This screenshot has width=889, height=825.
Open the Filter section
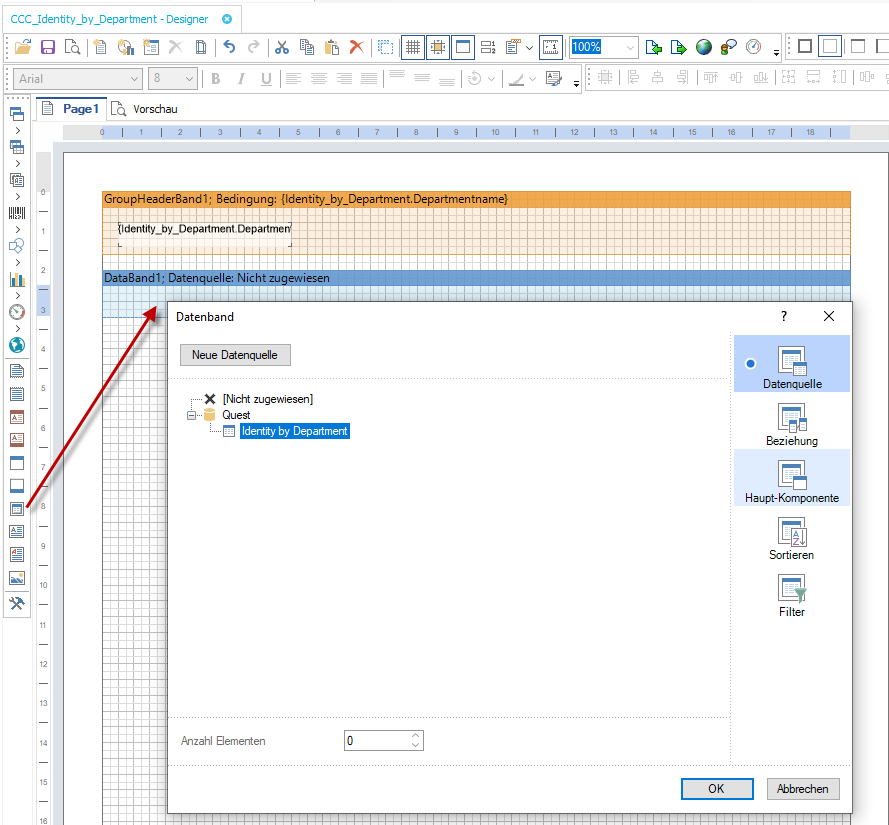click(x=792, y=596)
